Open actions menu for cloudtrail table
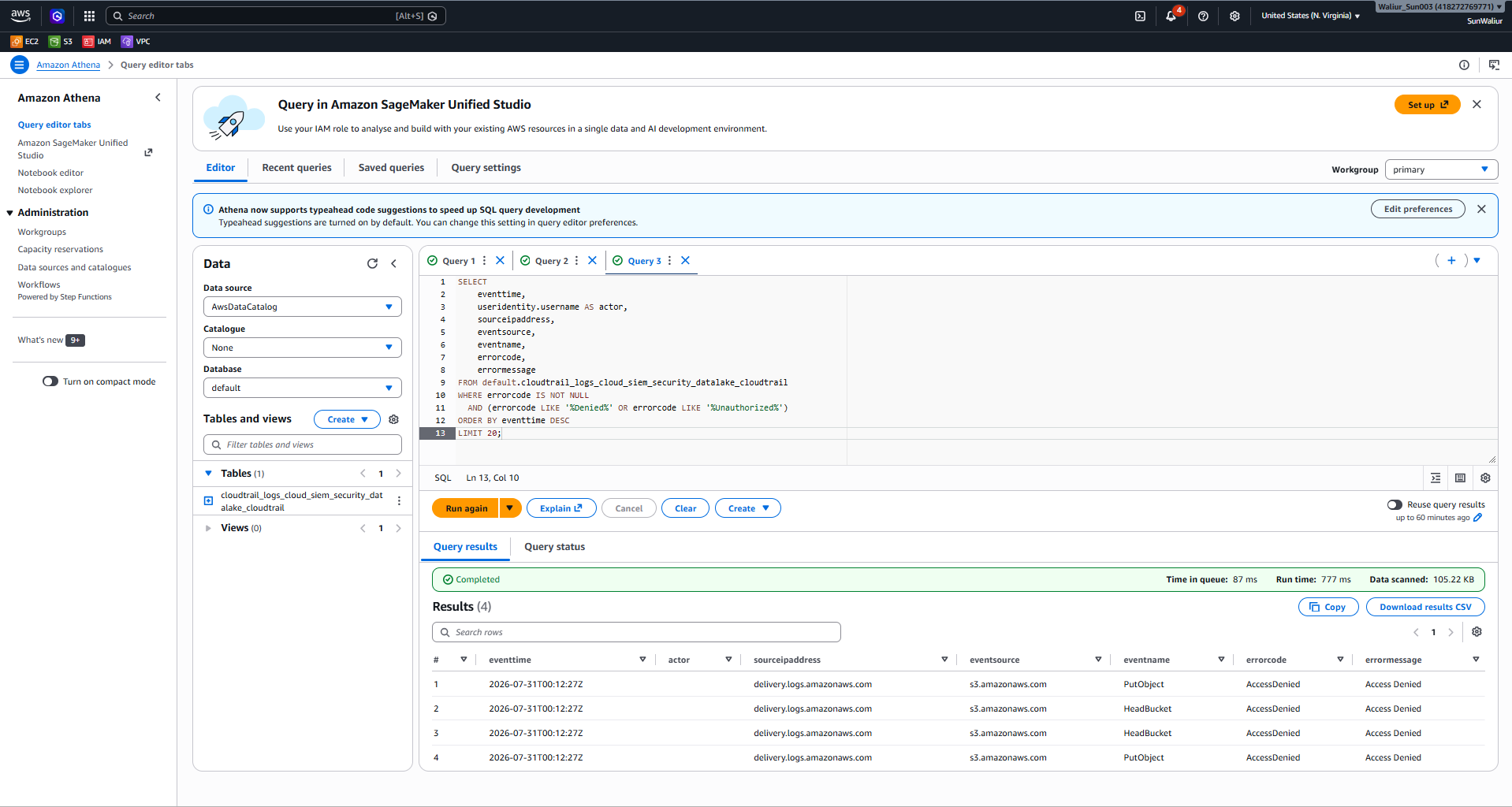This screenshot has width=1512, height=807. pos(399,501)
